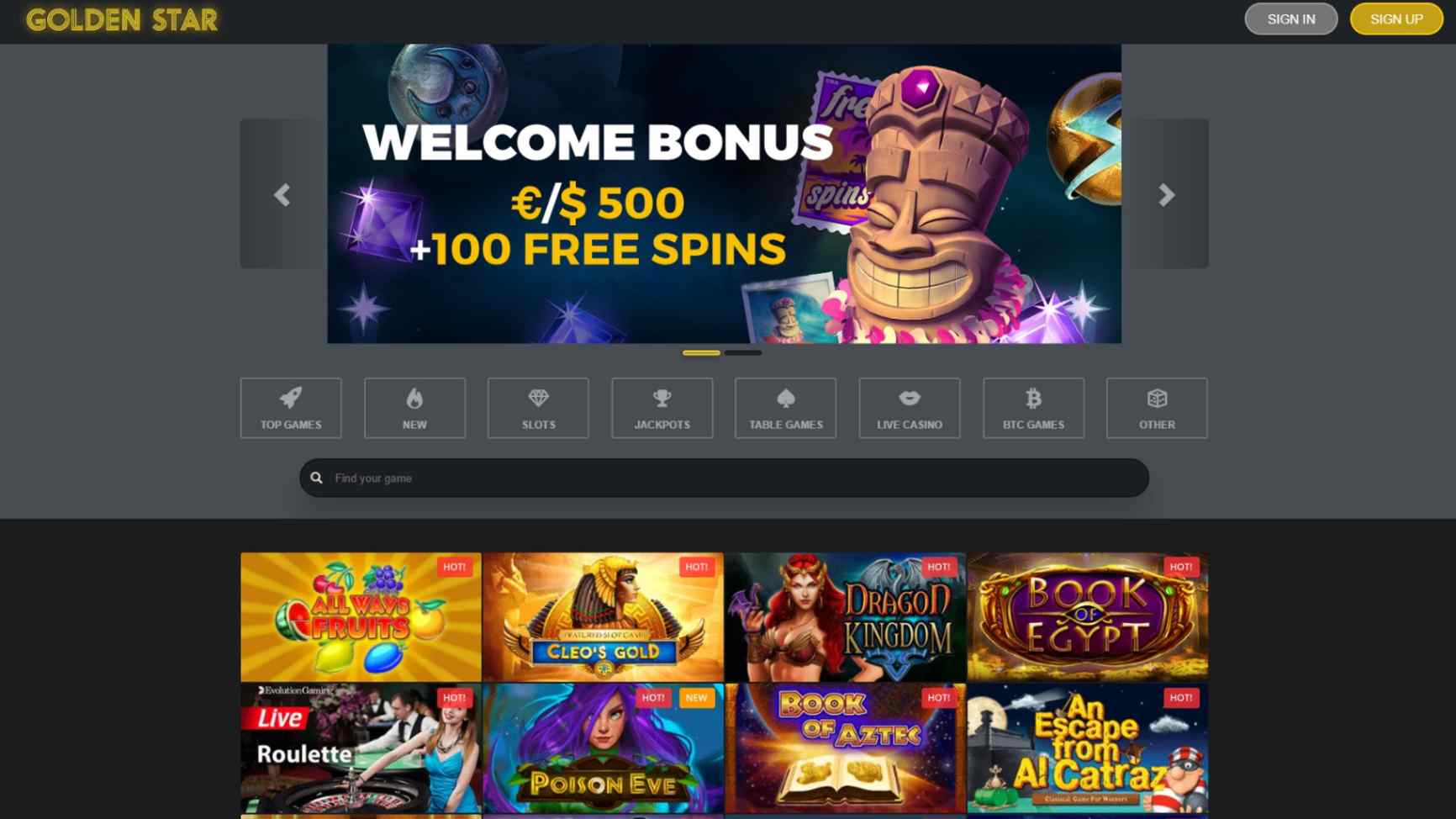The image size is (1456, 819).
Task: Focus the Find your game search field
Action: (x=725, y=478)
